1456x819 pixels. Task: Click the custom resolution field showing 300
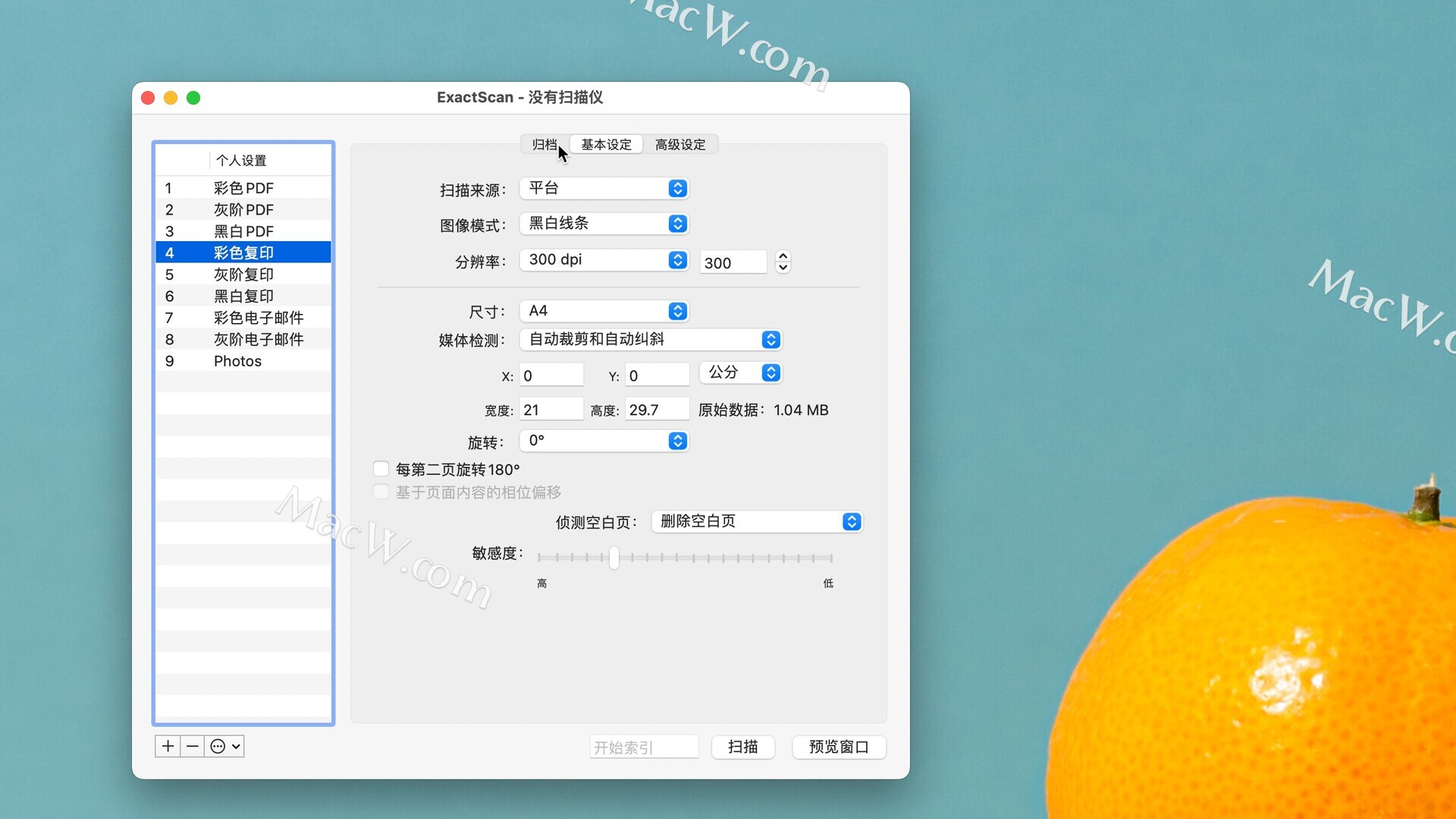[733, 262]
